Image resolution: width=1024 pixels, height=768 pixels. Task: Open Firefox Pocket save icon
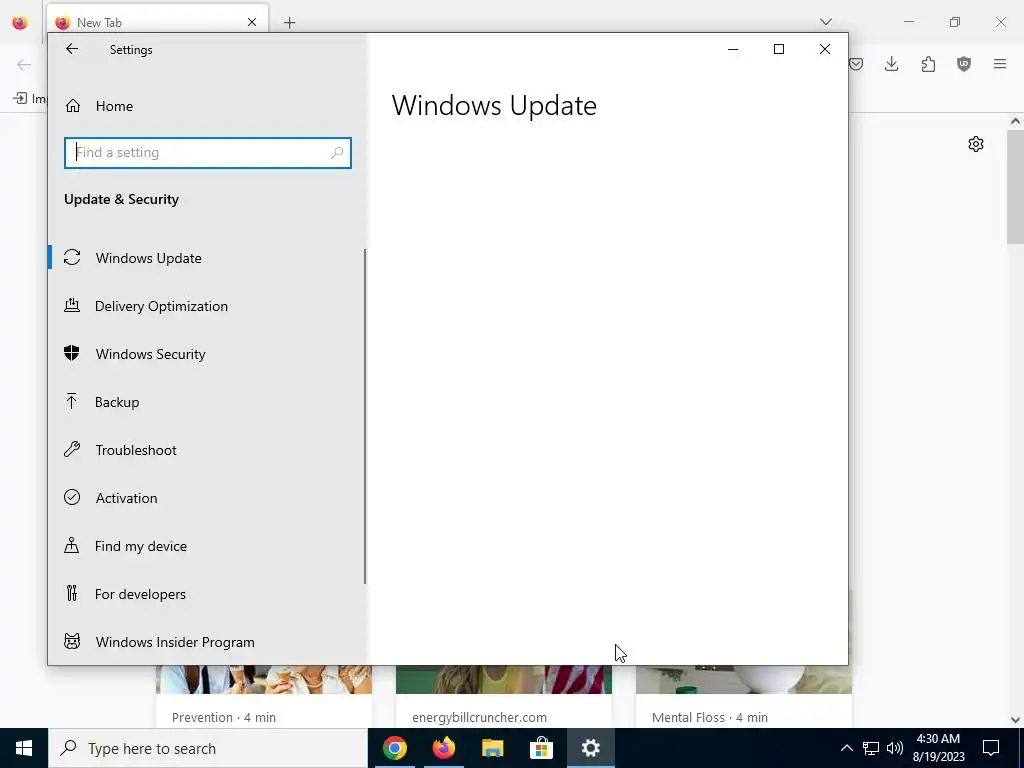pos(856,64)
